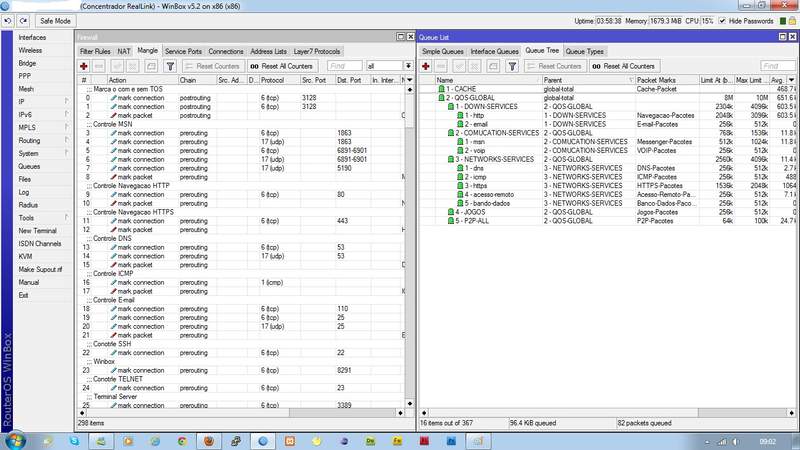Open the filter funnel in the Queue List window
The width and height of the screenshot is (800, 450).
pyautogui.click(x=512, y=66)
